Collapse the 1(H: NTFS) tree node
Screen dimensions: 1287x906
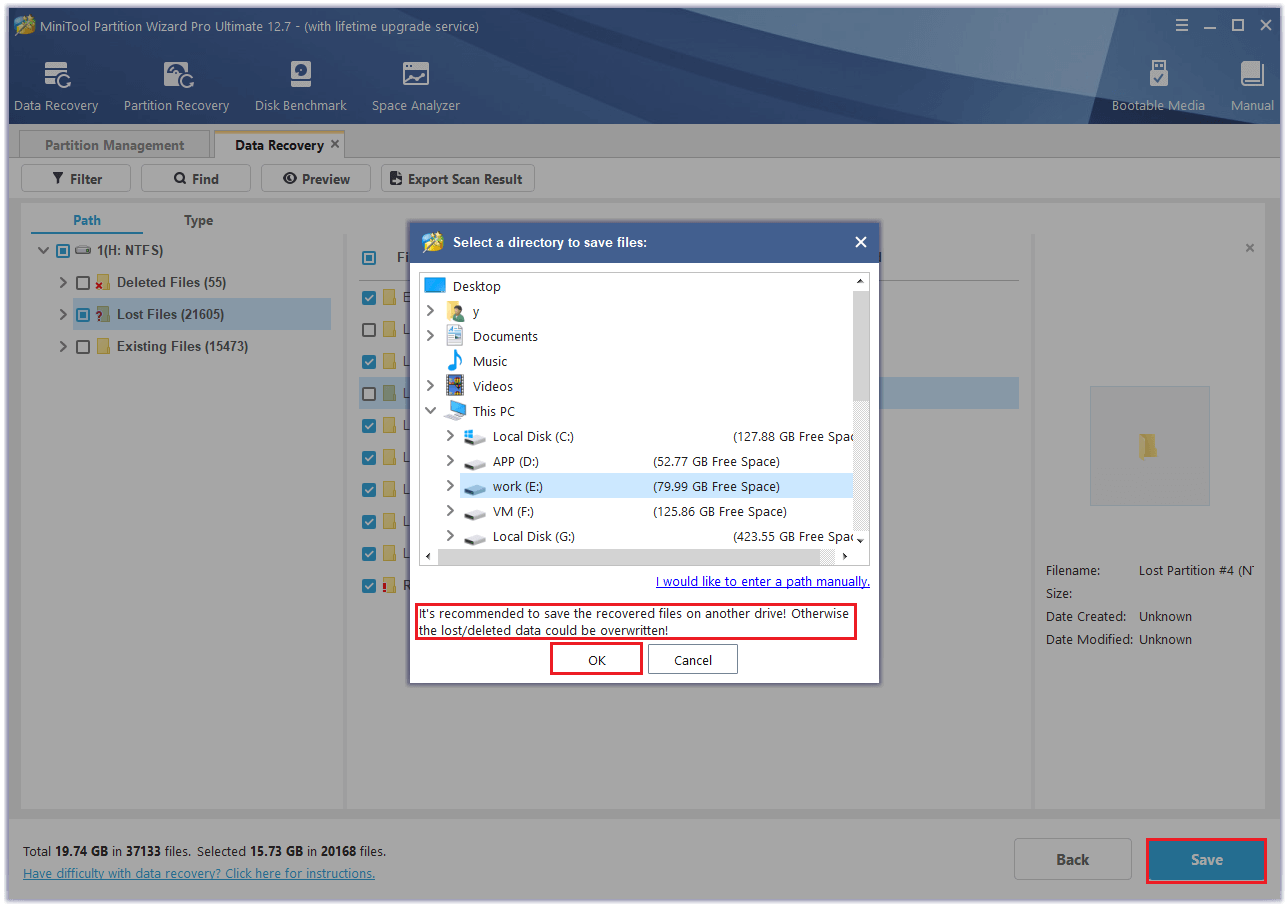(43, 250)
